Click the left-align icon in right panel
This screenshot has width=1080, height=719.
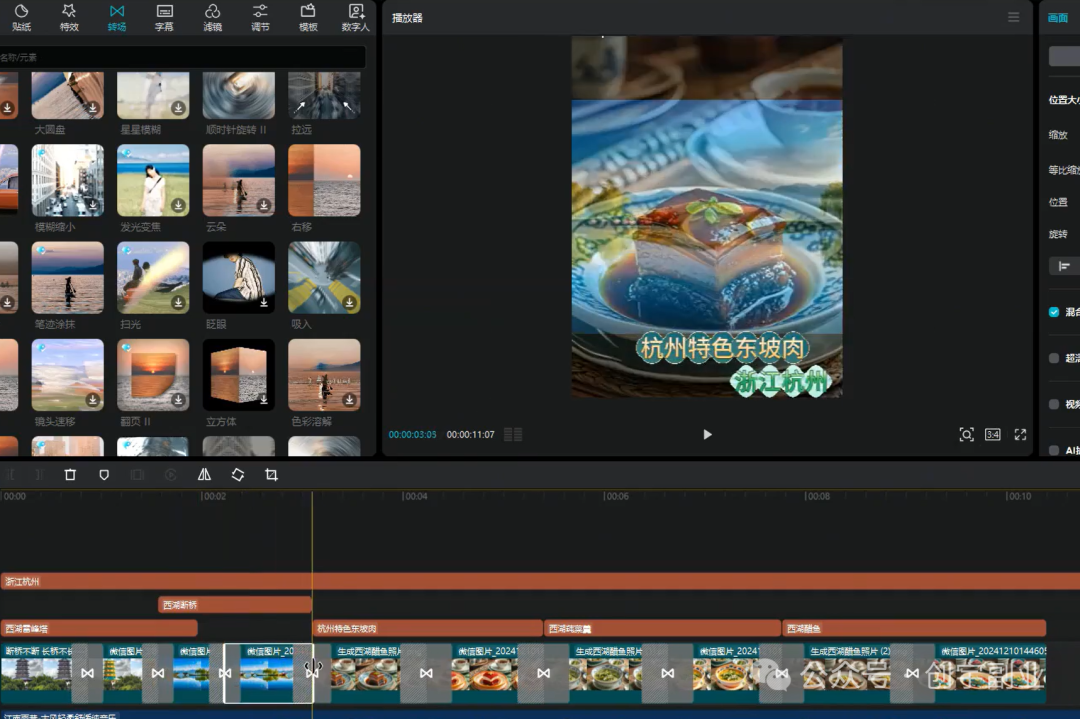1064,267
